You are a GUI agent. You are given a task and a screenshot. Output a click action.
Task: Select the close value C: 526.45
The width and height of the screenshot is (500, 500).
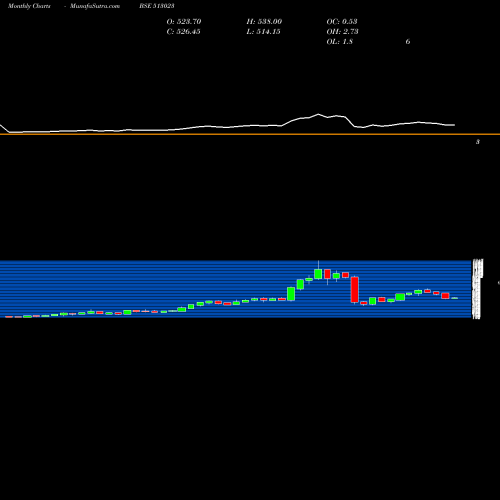click(183, 32)
